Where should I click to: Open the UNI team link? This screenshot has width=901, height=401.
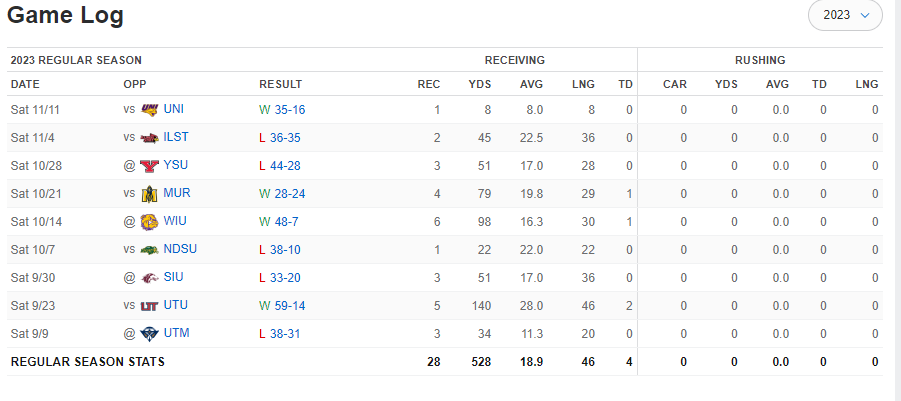(x=175, y=110)
